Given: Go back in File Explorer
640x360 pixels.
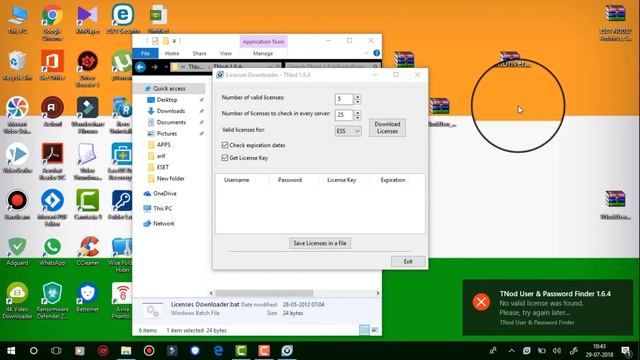Looking at the screenshot, I should tap(140, 67).
